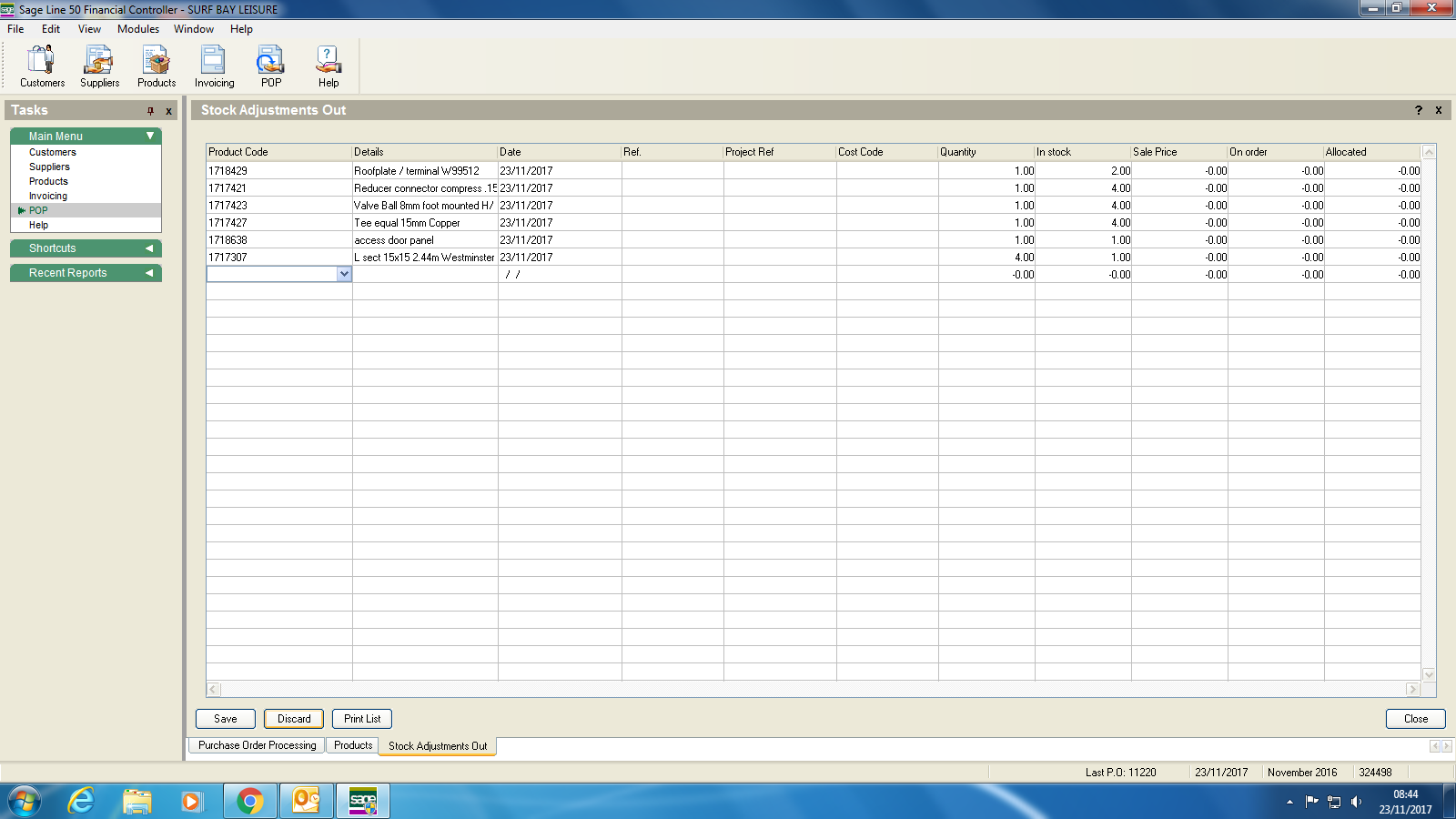The width and height of the screenshot is (1456, 819).
Task: Click the Suppliers toolbar icon
Action: [99, 66]
